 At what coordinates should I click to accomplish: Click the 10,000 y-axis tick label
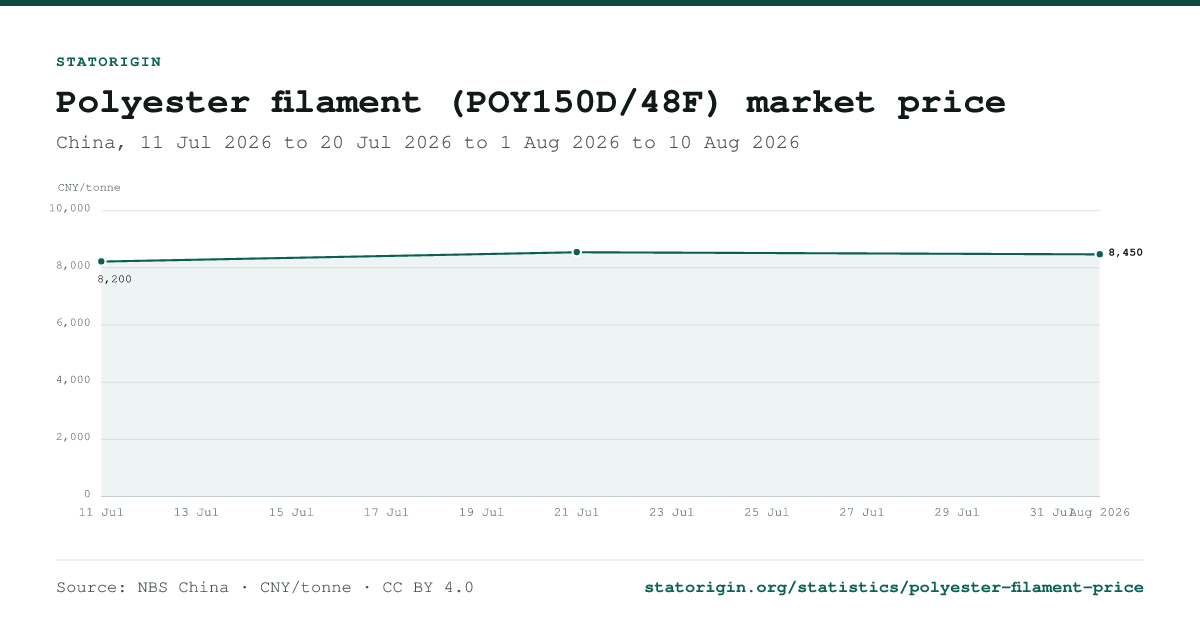point(70,208)
